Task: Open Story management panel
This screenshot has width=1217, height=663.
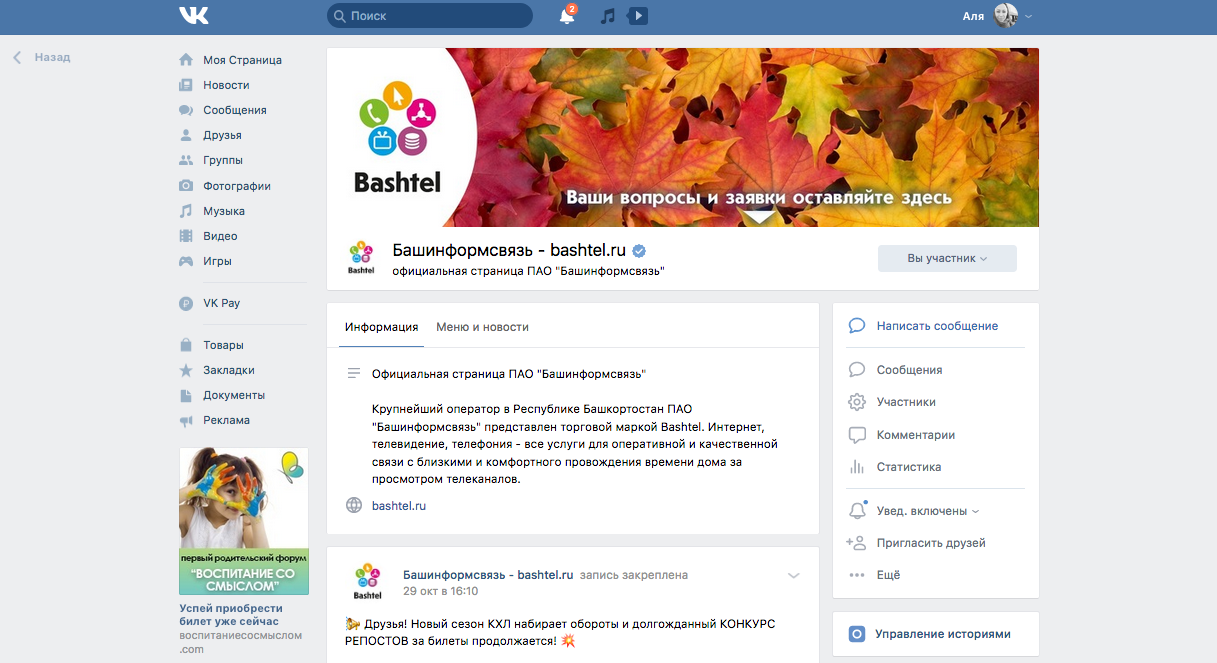Action: (x=942, y=634)
